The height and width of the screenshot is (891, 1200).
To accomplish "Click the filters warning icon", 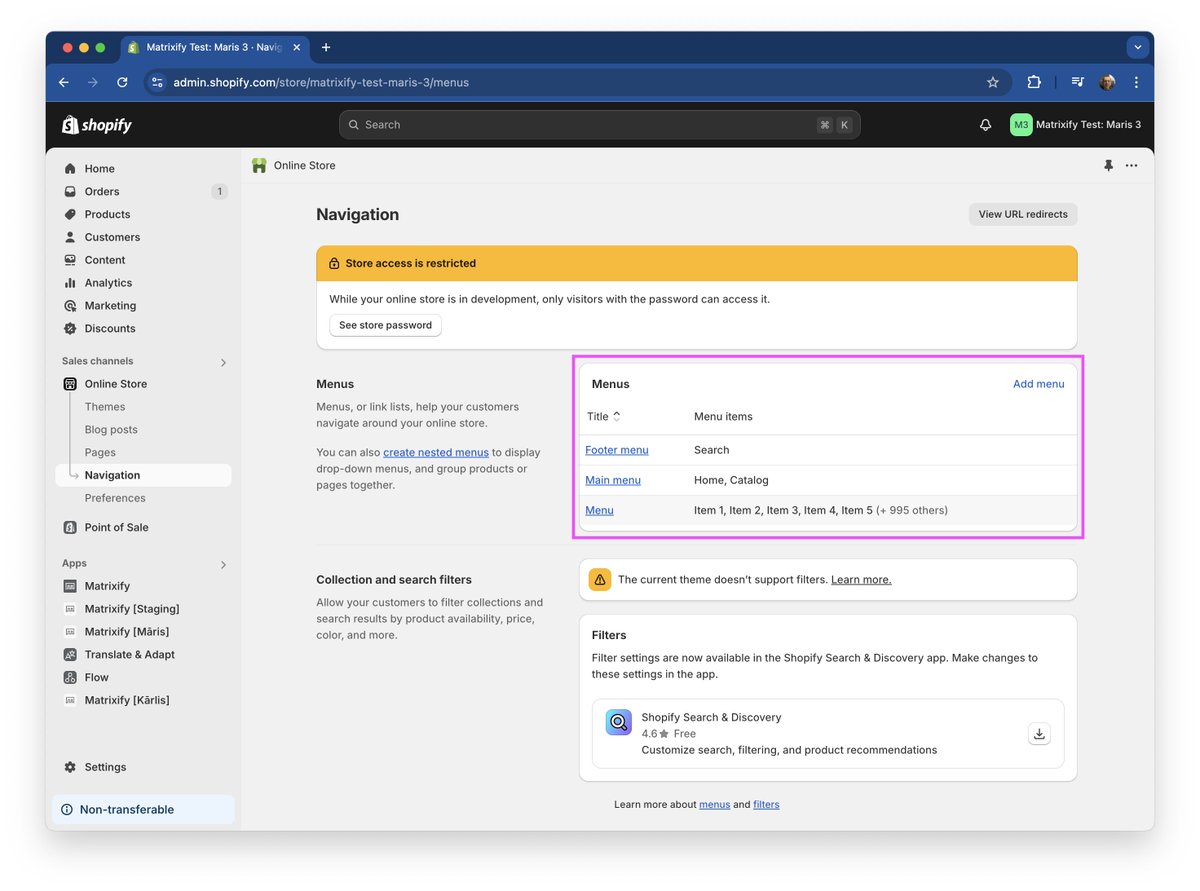I will (x=600, y=579).
